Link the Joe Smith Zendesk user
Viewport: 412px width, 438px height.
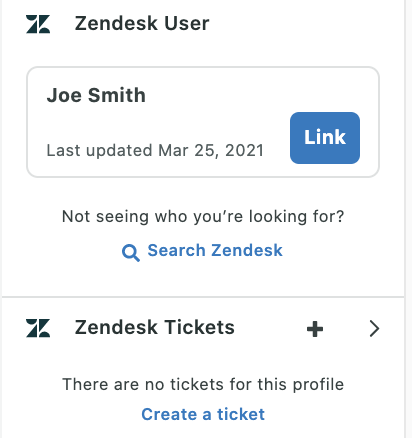(325, 138)
